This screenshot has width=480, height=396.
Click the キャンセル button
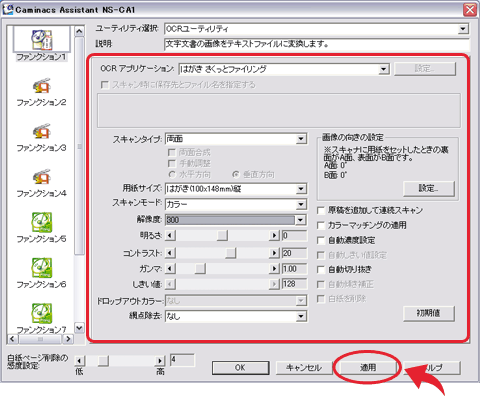pos(304,368)
